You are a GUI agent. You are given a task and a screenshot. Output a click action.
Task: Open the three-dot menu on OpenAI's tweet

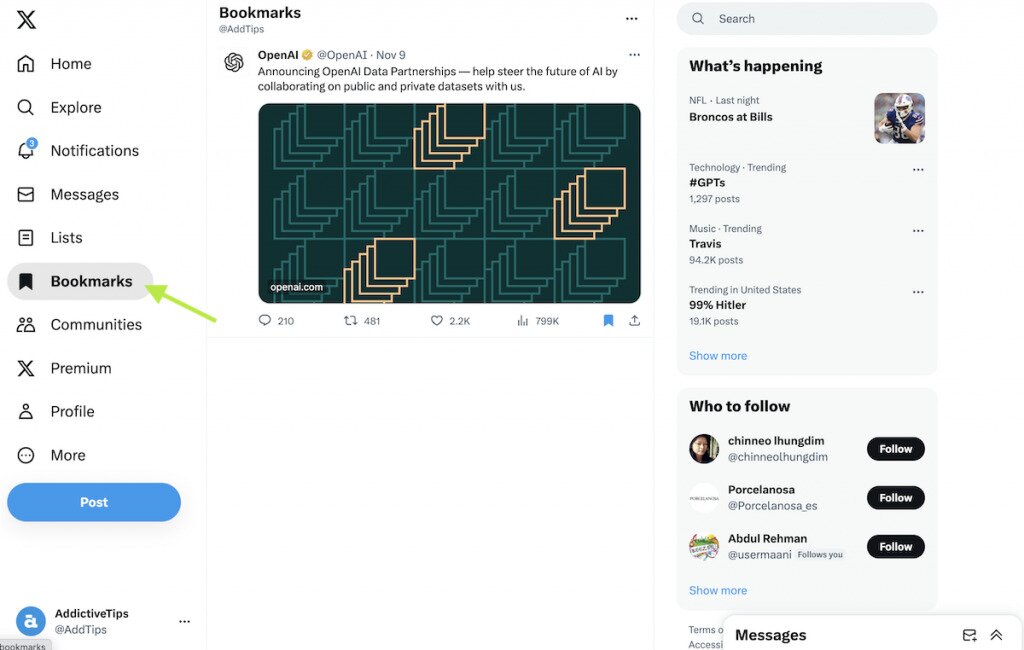coord(634,55)
